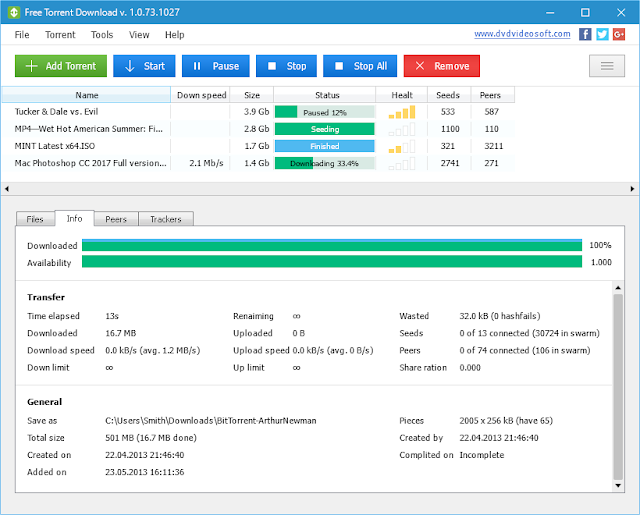Open the Facebook icon link
The width and height of the screenshot is (640, 515).
[x=585, y=34]
